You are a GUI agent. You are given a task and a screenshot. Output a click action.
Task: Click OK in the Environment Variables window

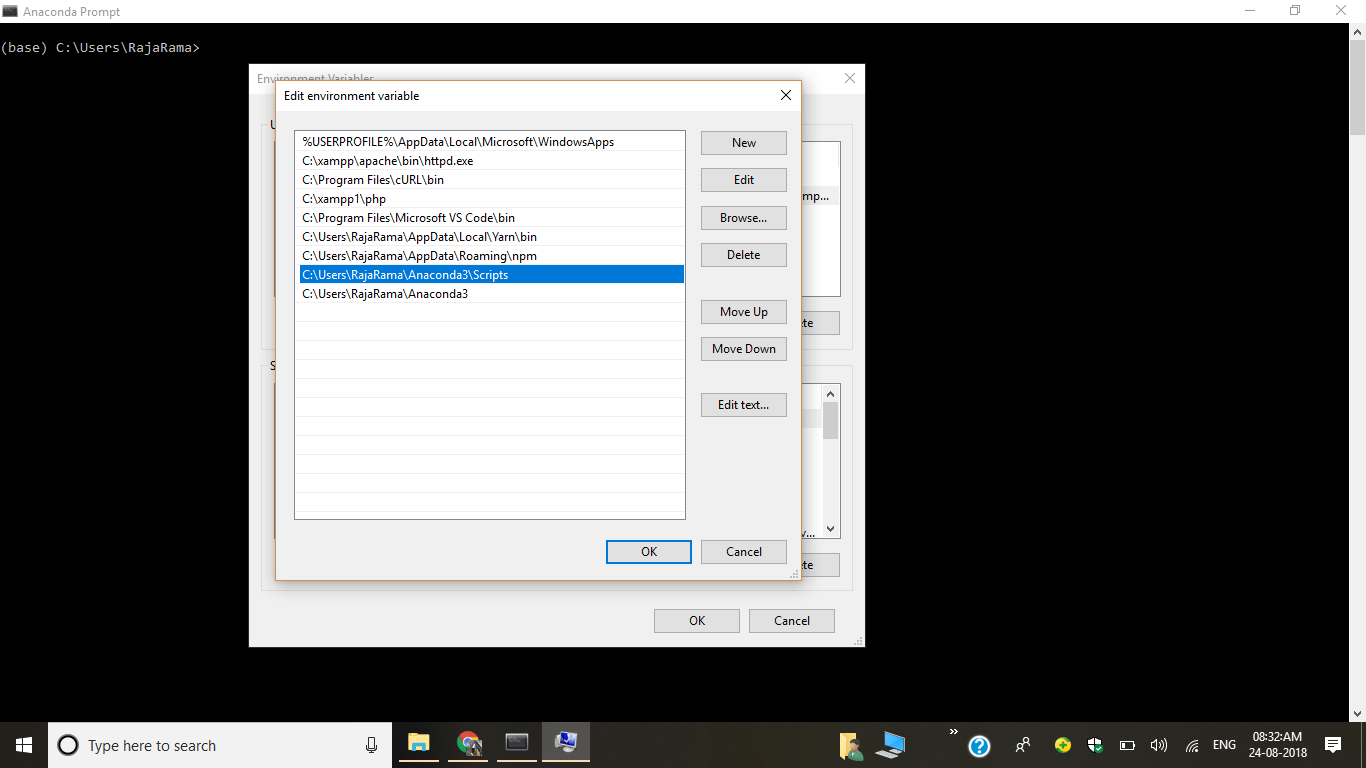coord(697,621)
